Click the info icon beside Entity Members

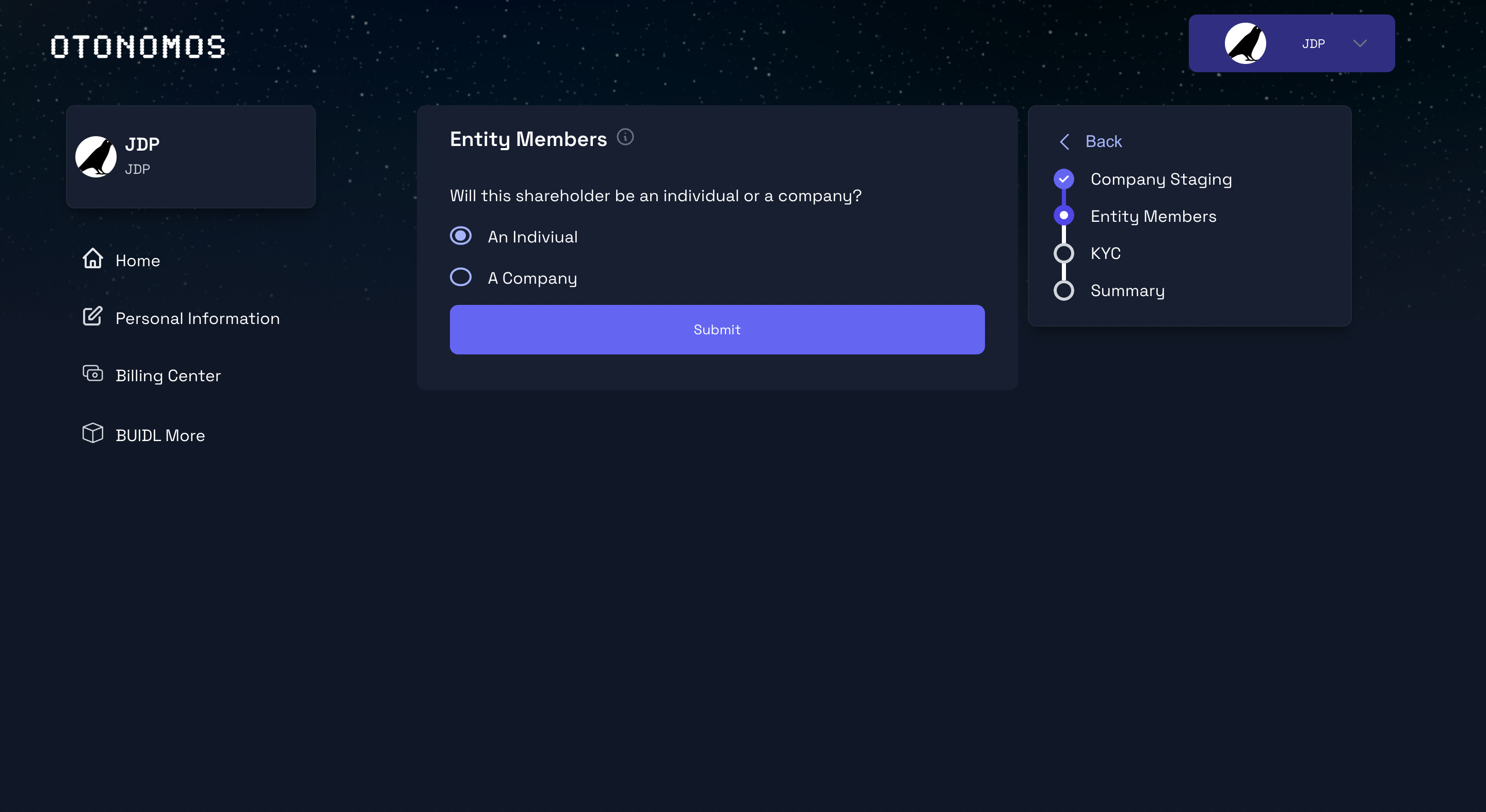click(x=625, y=137)
